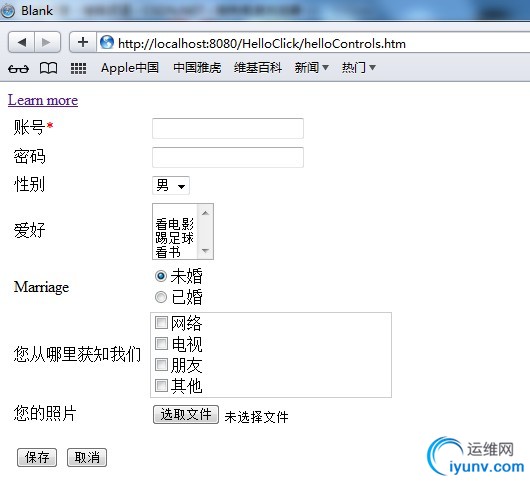Click the 取消 button
The height and width of the screenshot is (483, 530).
click(x=87, y=458)
